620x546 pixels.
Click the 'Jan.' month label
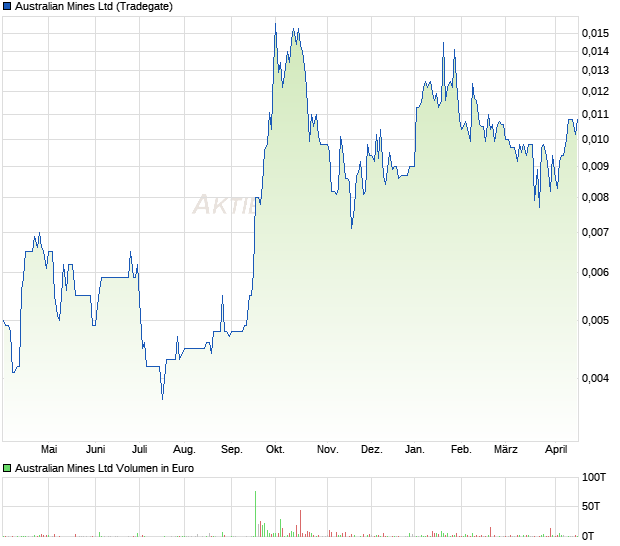[415, 450]
